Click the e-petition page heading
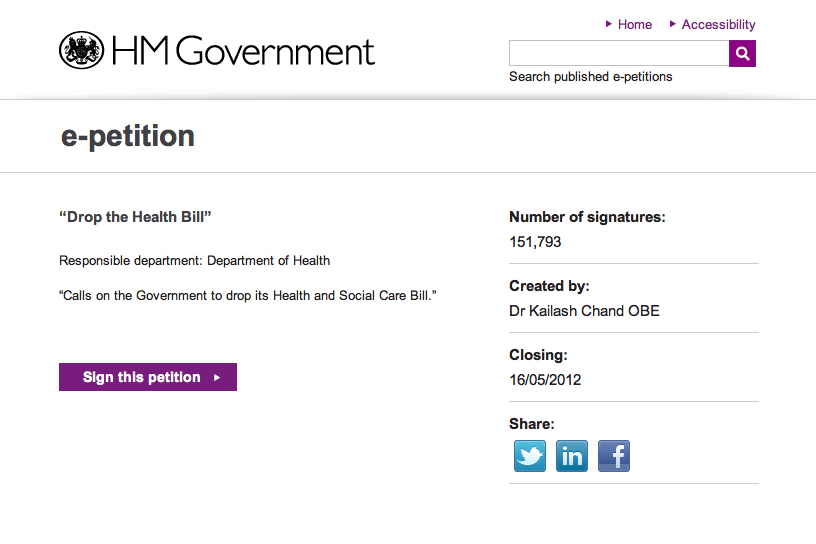This screenshot has height=544, width=816. [x=128, y=137]
